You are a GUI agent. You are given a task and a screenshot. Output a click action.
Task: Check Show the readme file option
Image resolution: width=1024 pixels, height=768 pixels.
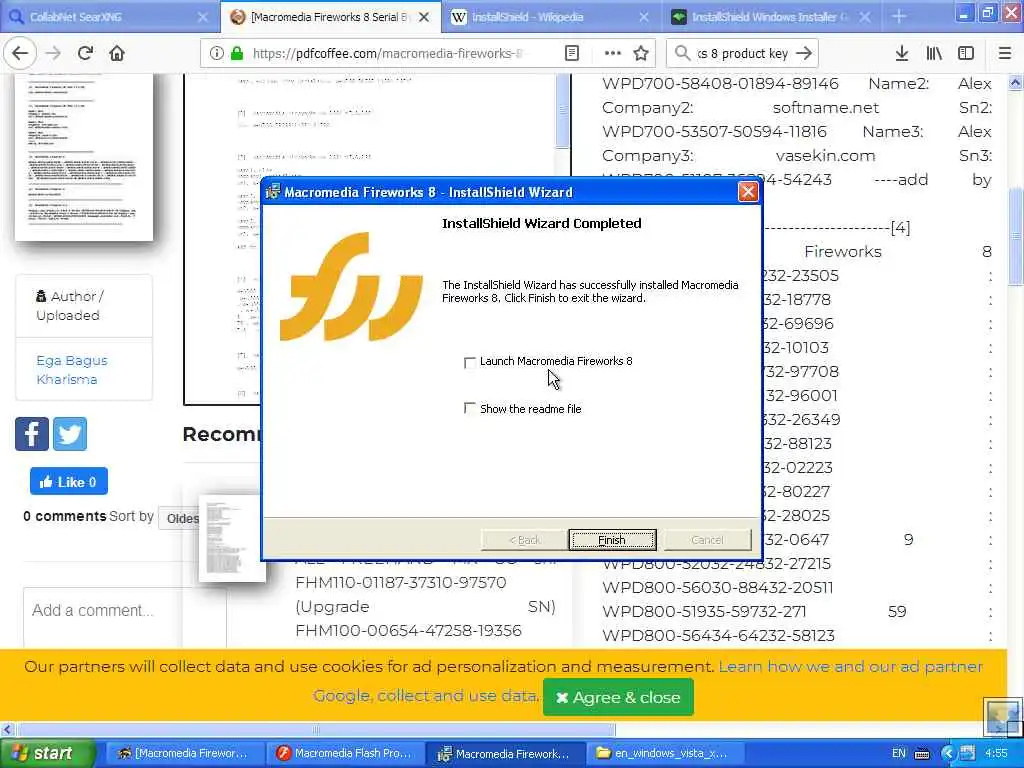(x=469, y=408)
